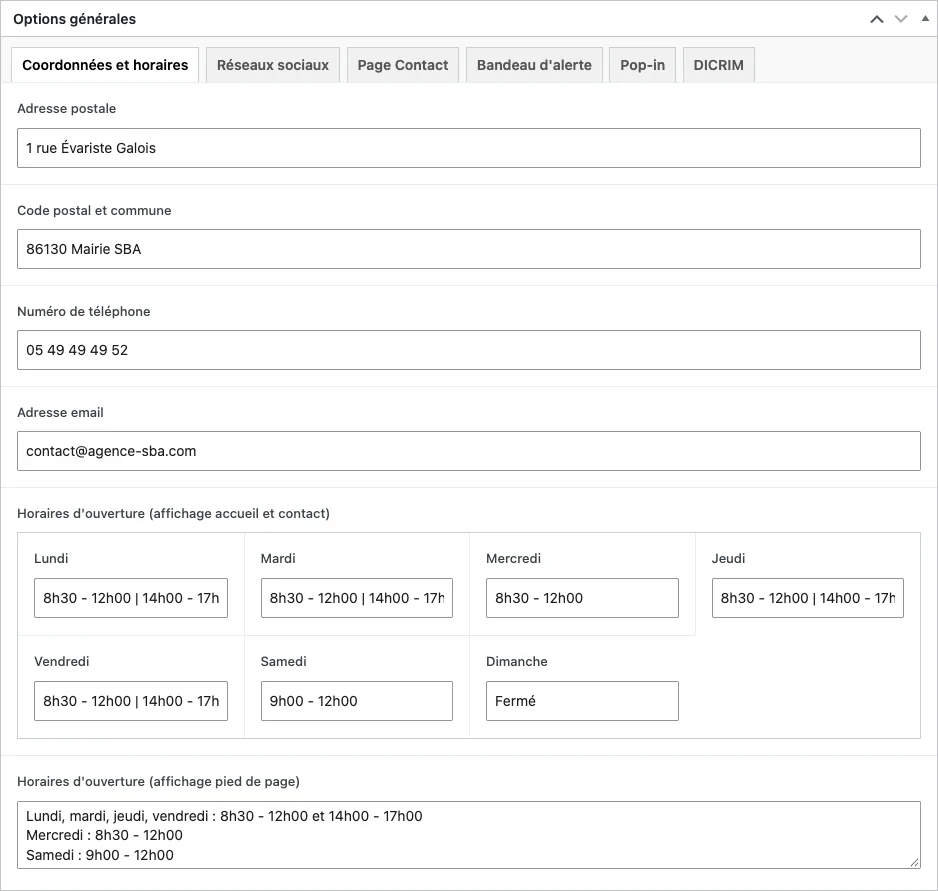Edit Lundi opening hours field
938x891 pixels.
point(131,598)
